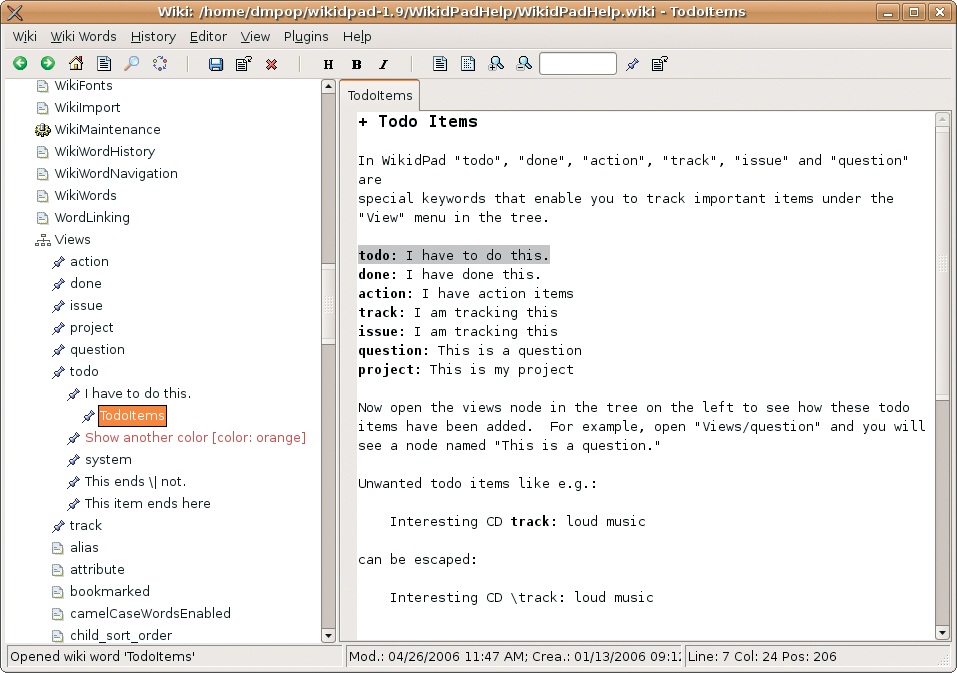The width and height of the screenshot is (957, 673).
Task: Click the page icon beside bookmarked
Action: (x=57, y=591)
